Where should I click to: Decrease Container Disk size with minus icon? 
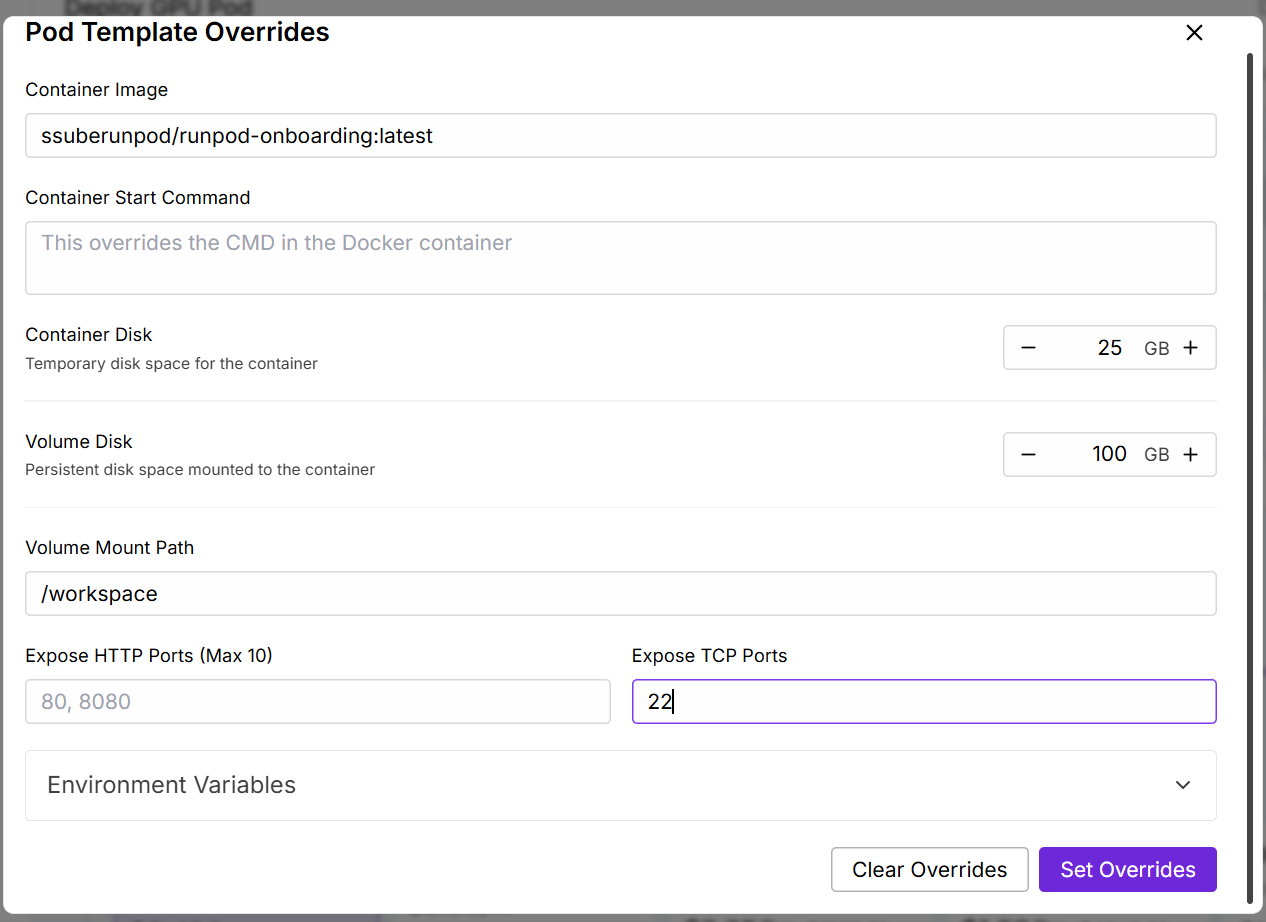click(1028, 348)
